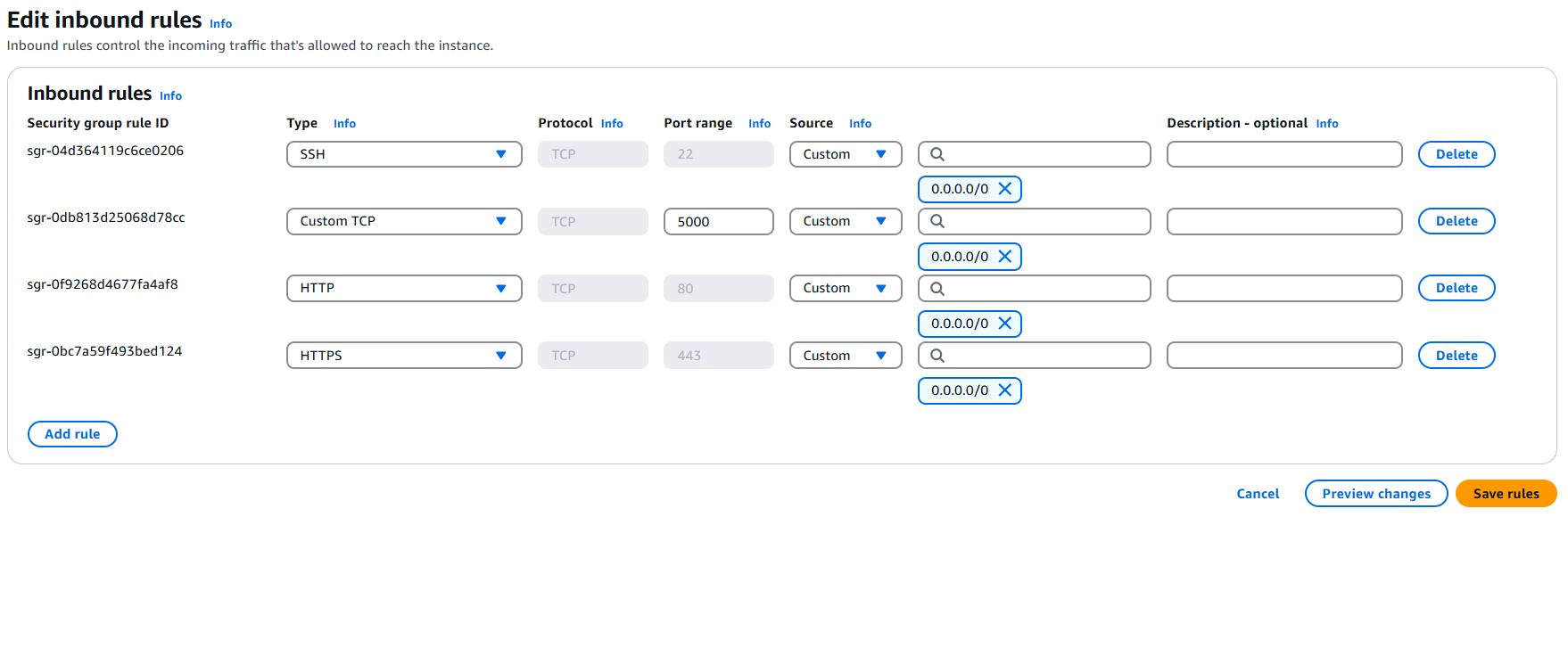1568x648 pixels.
Task: Remove the 0.0.0.0/0 source from HTTPS rule
Action: (1004, 390)
